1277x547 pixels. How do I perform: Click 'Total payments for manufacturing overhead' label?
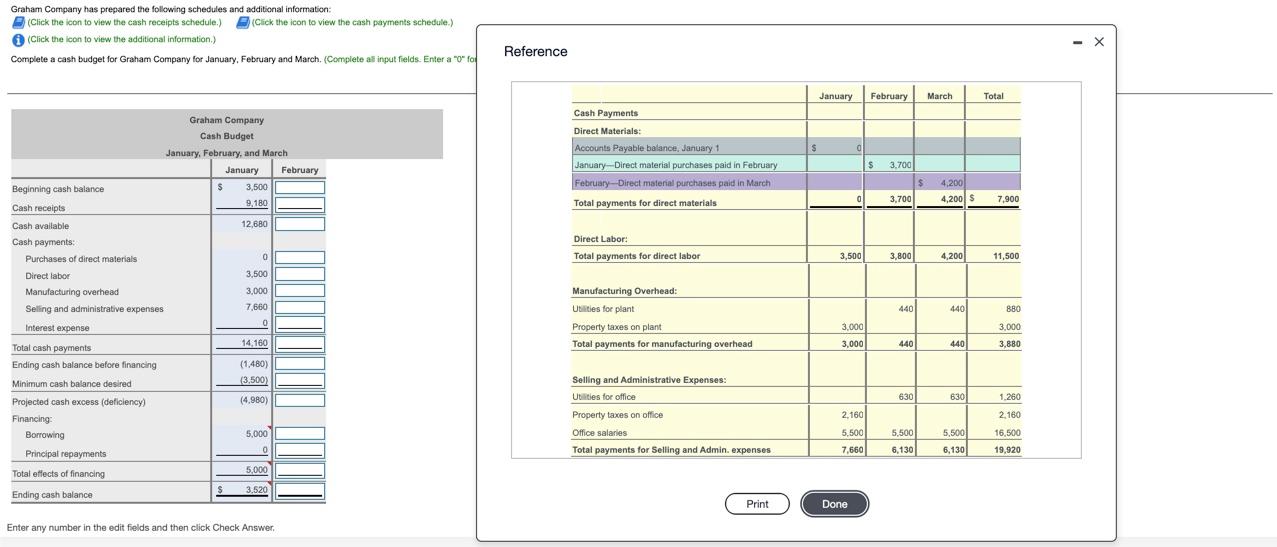pos(662,344)
